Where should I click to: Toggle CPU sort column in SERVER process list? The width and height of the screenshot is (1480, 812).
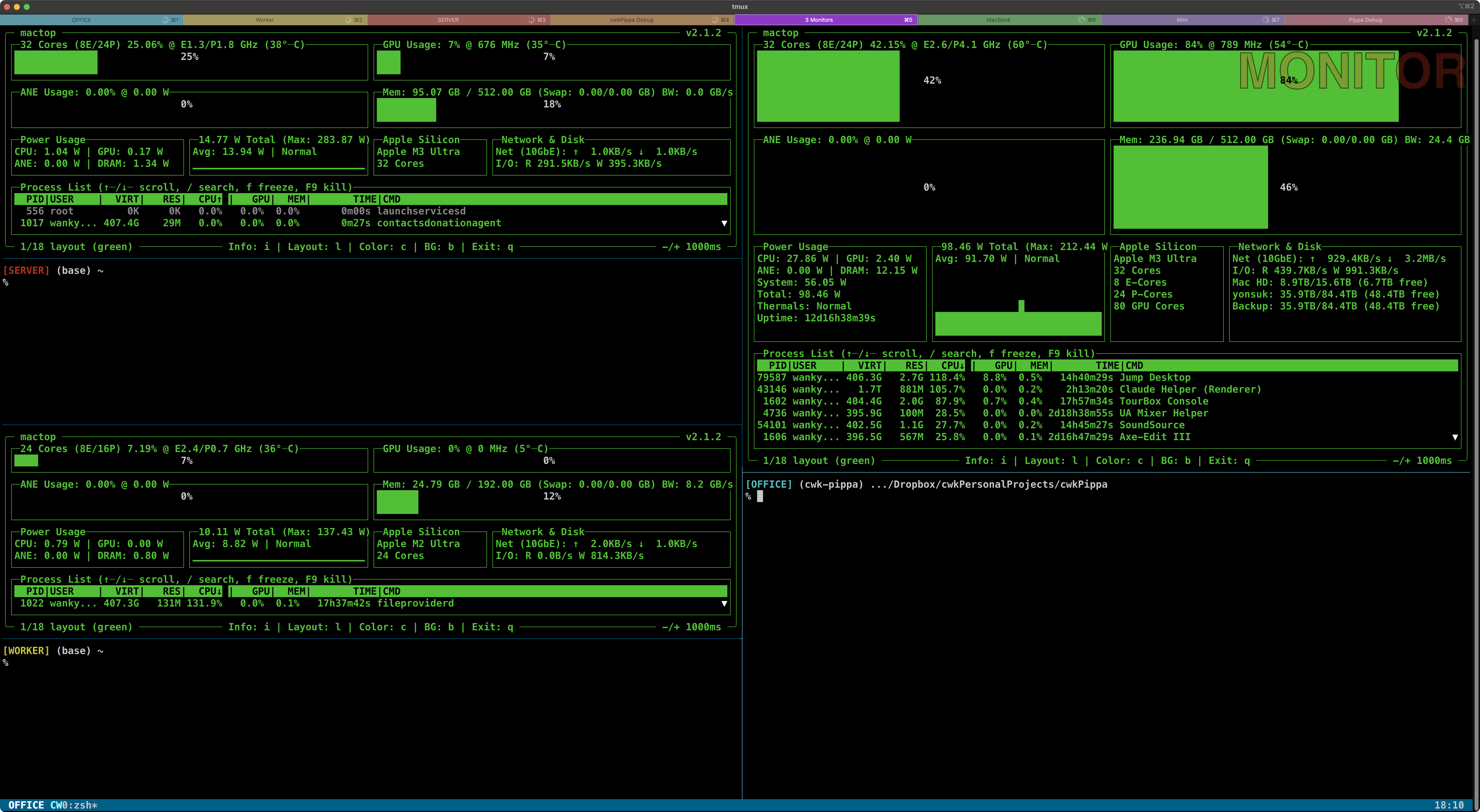point(210,199)
